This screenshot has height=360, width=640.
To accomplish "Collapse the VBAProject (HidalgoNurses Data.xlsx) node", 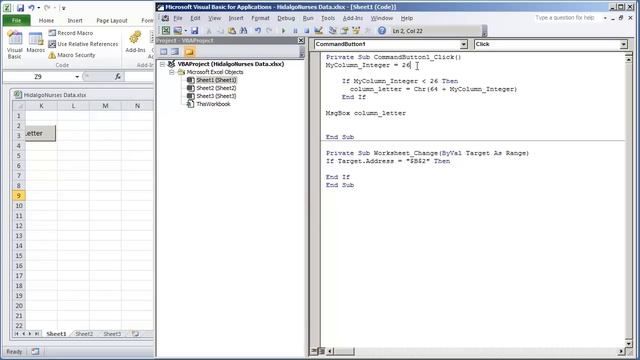I will coord(162,64).
